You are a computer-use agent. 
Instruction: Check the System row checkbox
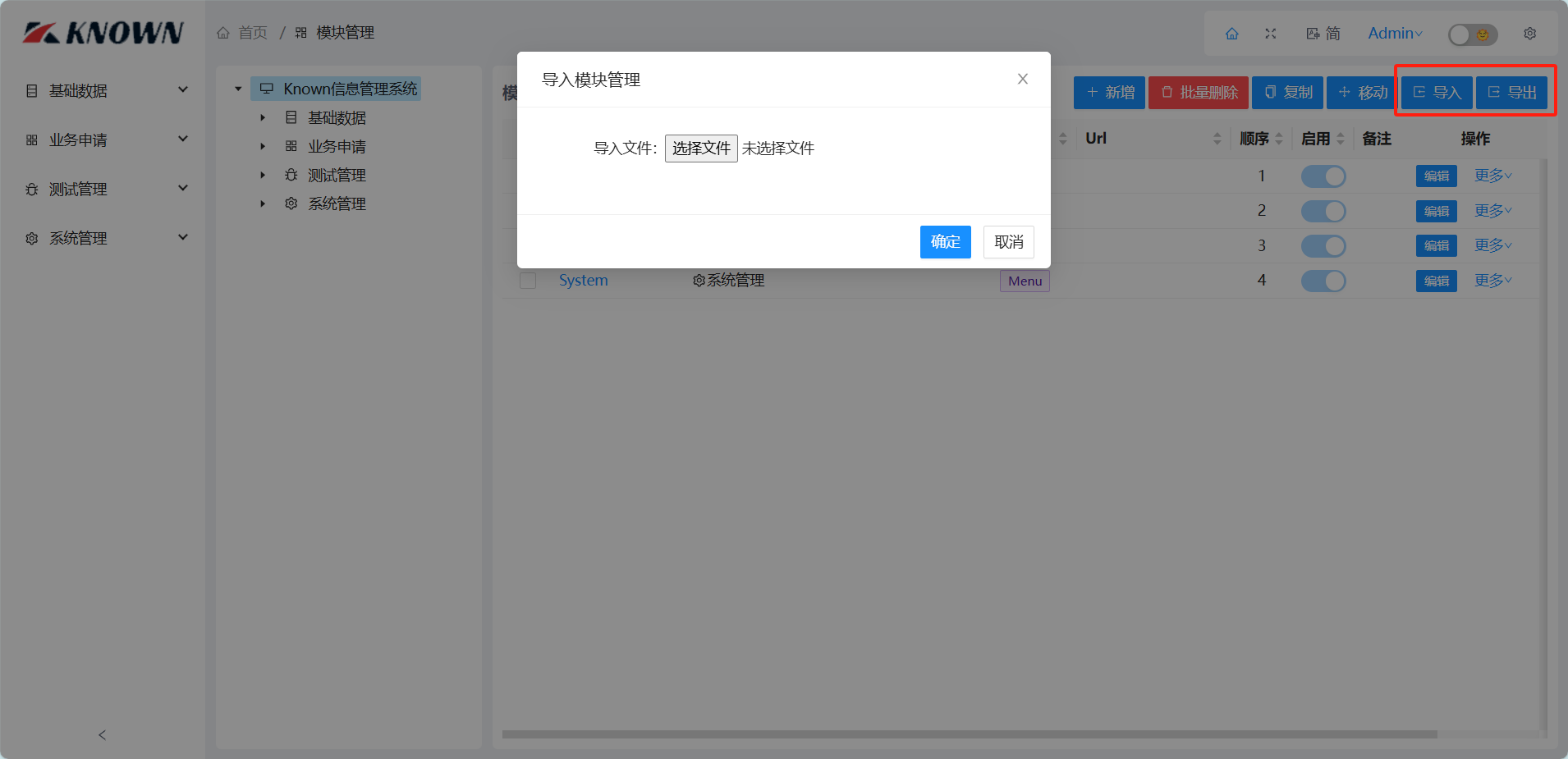[x=528, y=281]
